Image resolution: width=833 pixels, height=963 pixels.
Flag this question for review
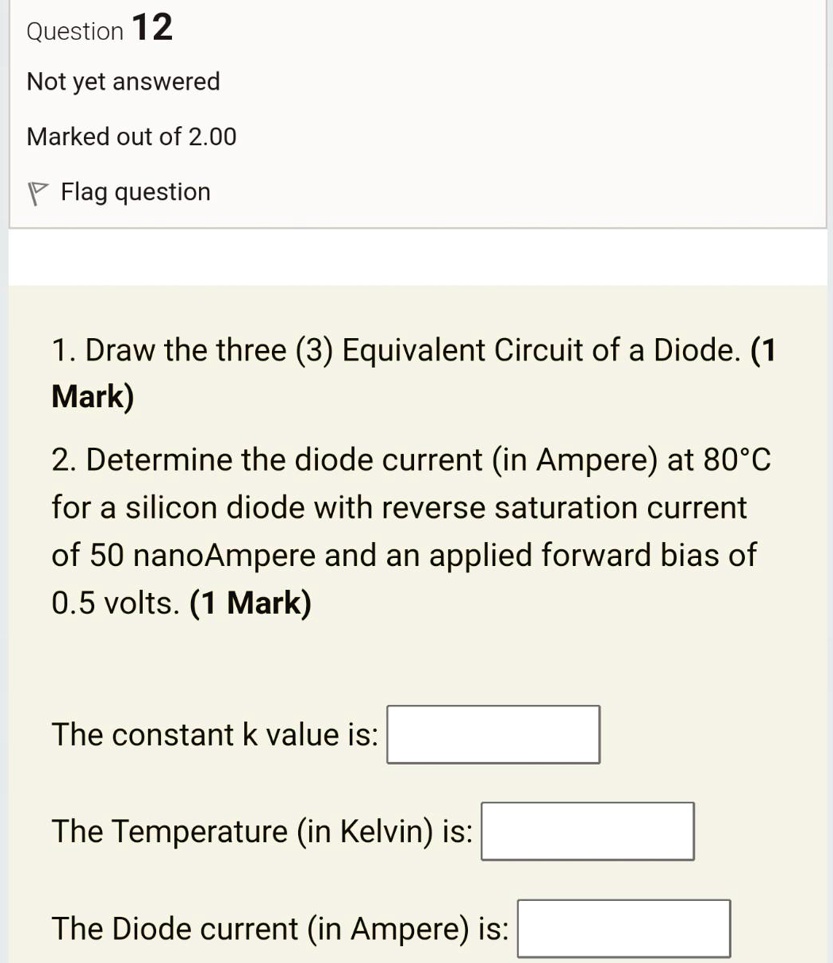point(135,191)
